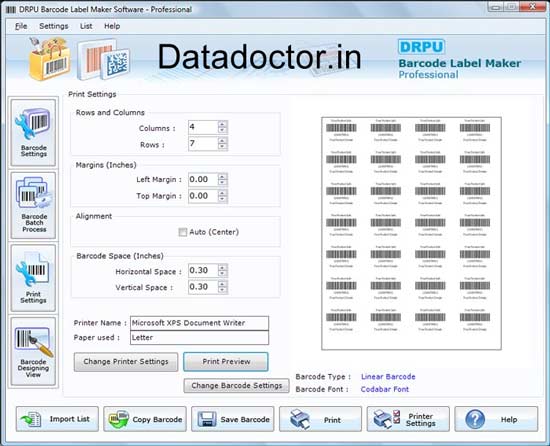The image size is (550, 446).
Task: Decrease the Rows value with down arrow
Action: coord(222,147)
